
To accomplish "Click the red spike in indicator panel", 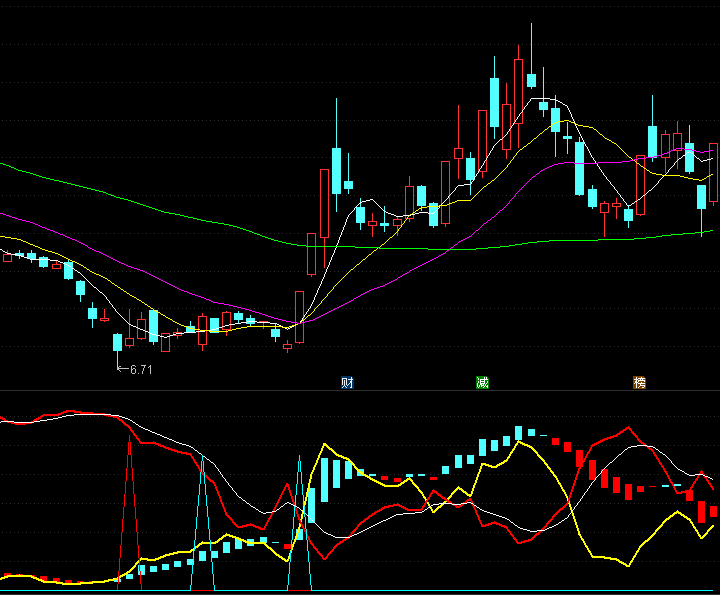I will [x=129, y=512].
